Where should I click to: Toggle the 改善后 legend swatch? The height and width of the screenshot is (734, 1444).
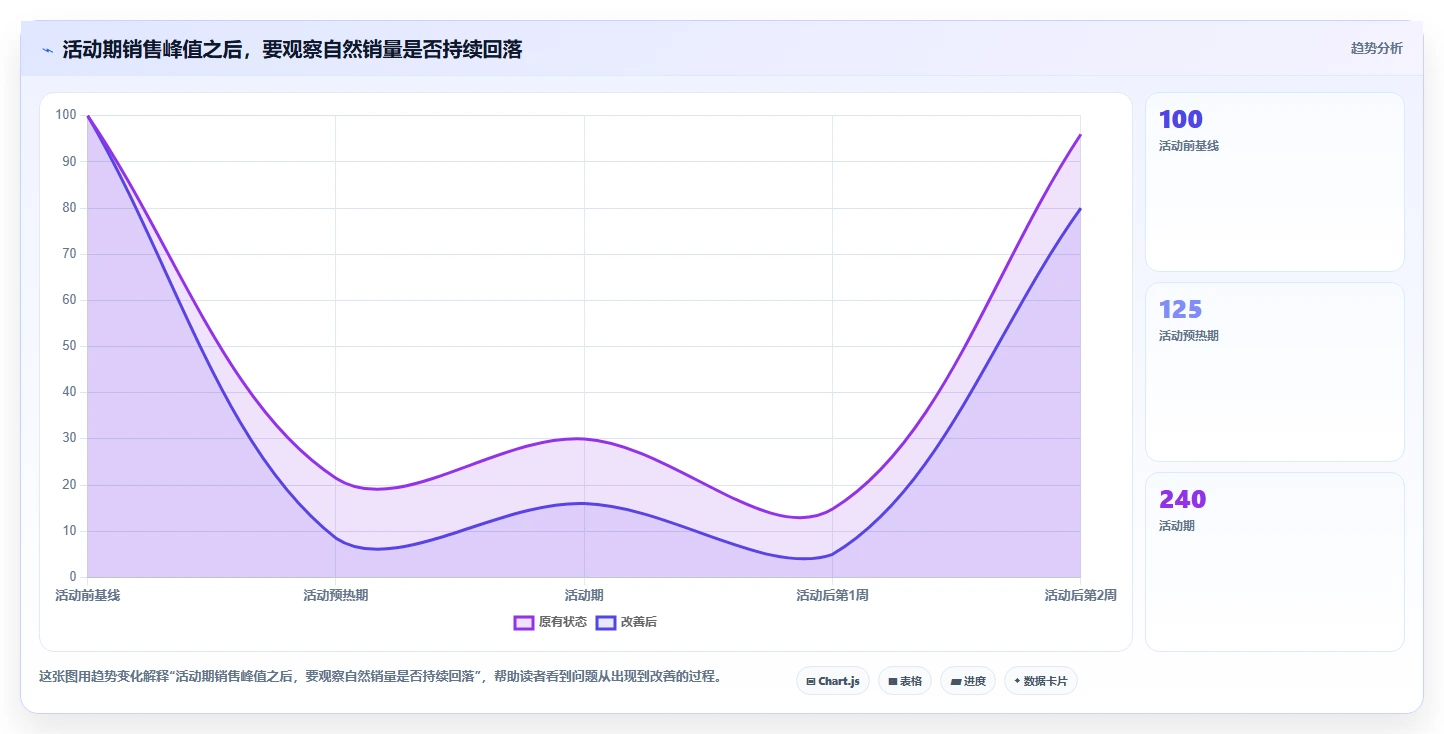coord(605,622)
